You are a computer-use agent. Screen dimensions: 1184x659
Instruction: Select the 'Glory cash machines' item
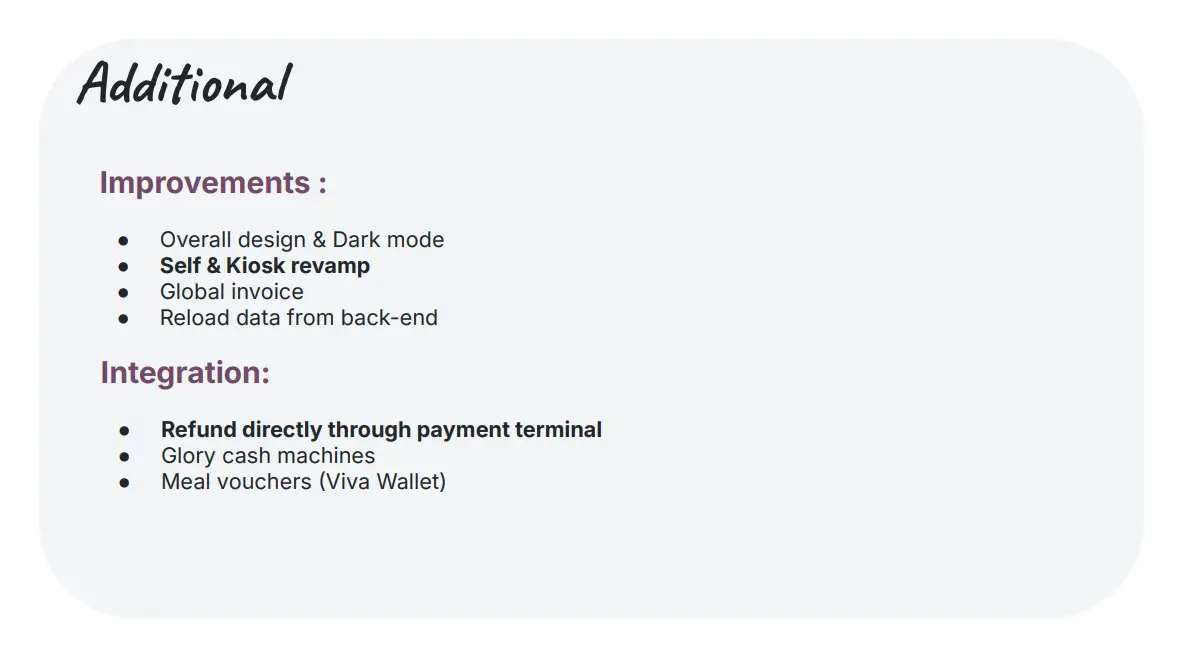click(268, 456)
